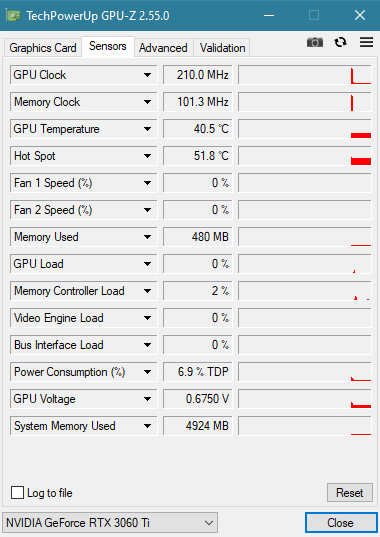Click the GPU Clock value field
Viewport: 380px width, 537px height.
point(198,75)
